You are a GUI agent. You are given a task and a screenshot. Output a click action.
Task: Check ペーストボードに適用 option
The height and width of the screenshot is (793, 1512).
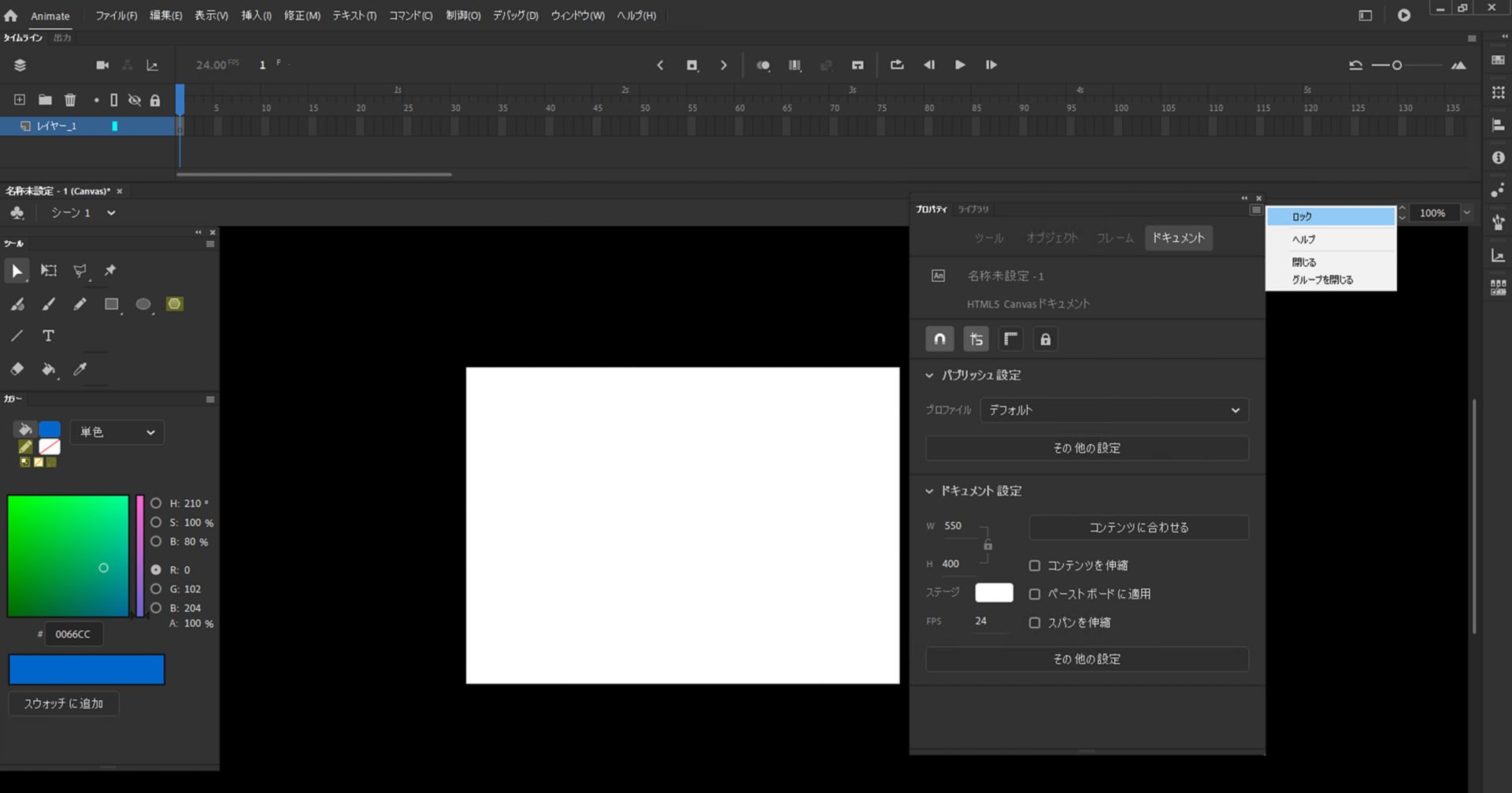tap(1035, 594)
